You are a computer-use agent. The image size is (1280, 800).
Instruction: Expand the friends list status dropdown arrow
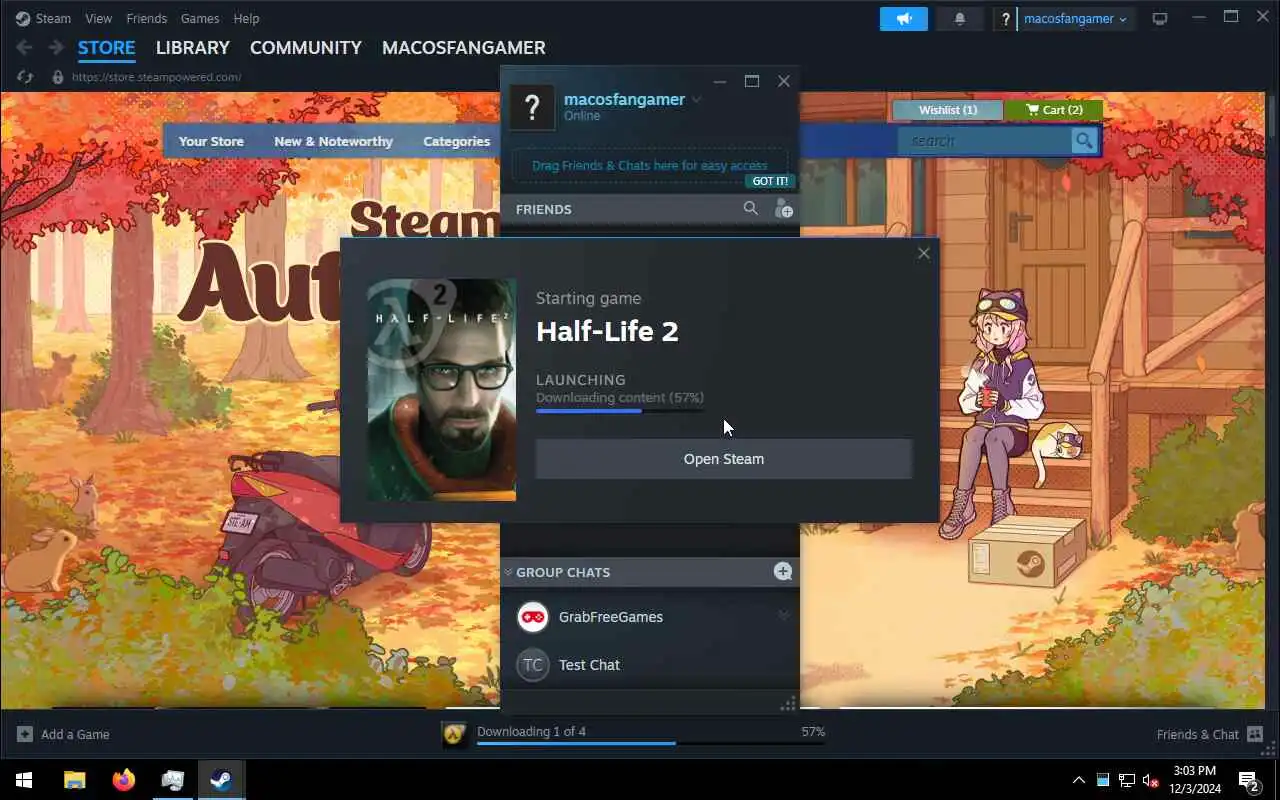coord(697,99)
